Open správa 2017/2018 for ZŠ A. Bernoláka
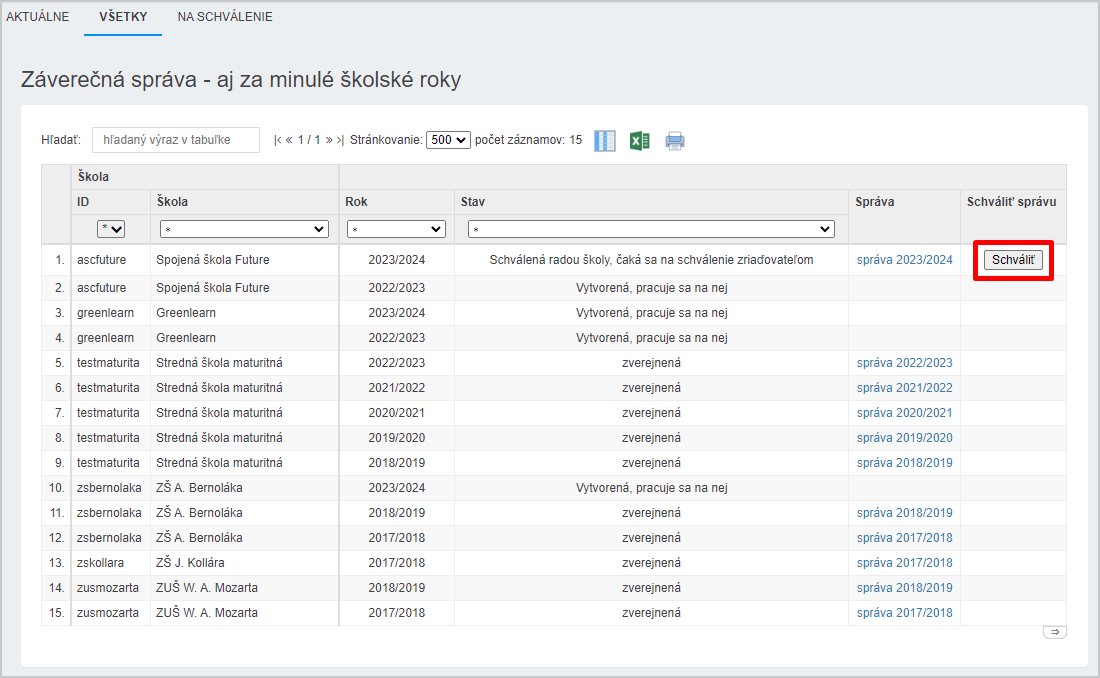This screenshot has height=678, width=1100. tap(904, 538)
